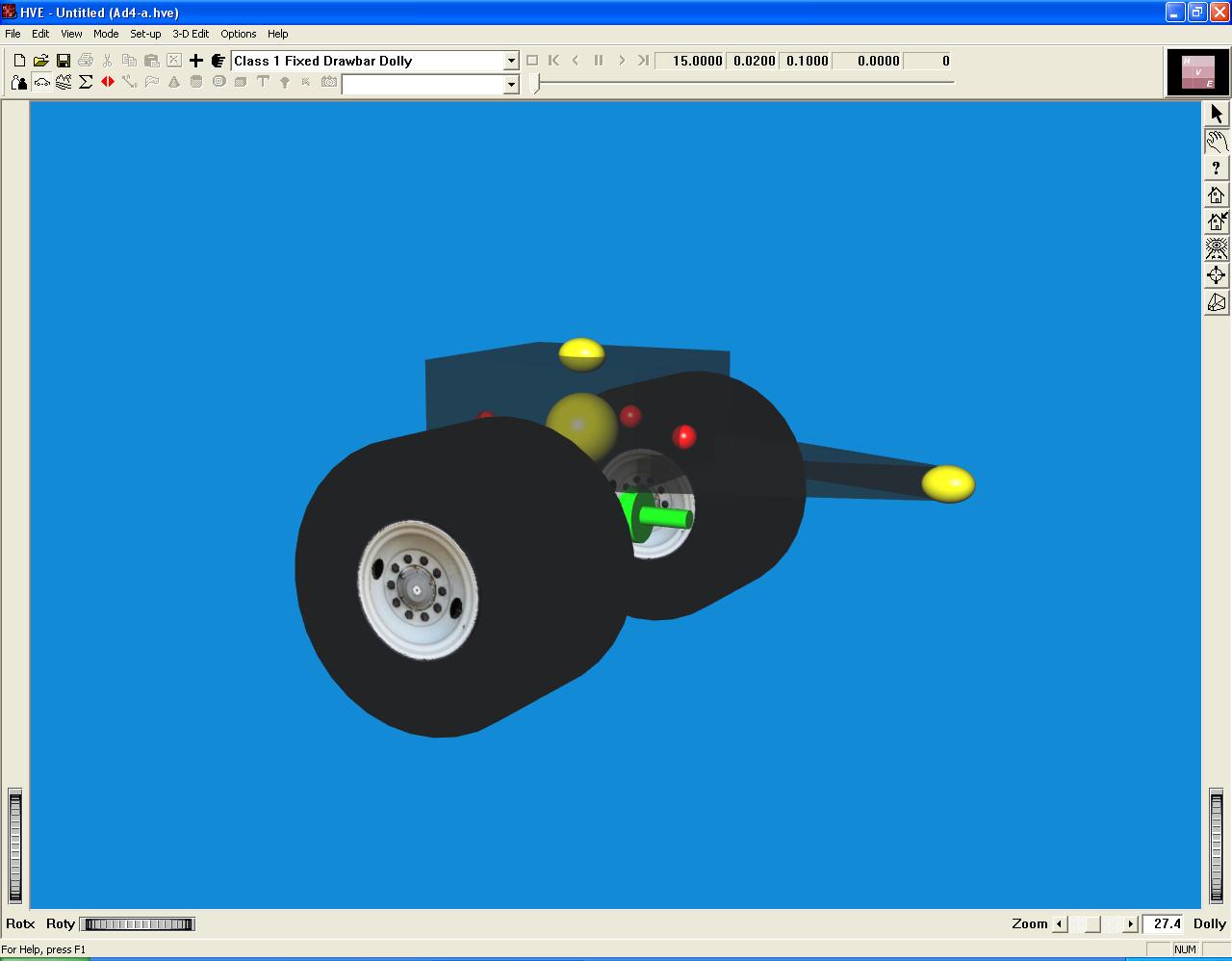Open the empty second toolbar dropdown
Image resolution: width=1232 pixels, height=961 pixels.
tap(511, 85)
